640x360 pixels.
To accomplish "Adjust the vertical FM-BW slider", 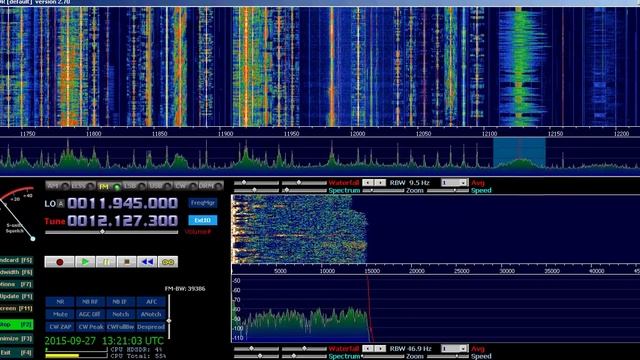I will click(169, 316).
